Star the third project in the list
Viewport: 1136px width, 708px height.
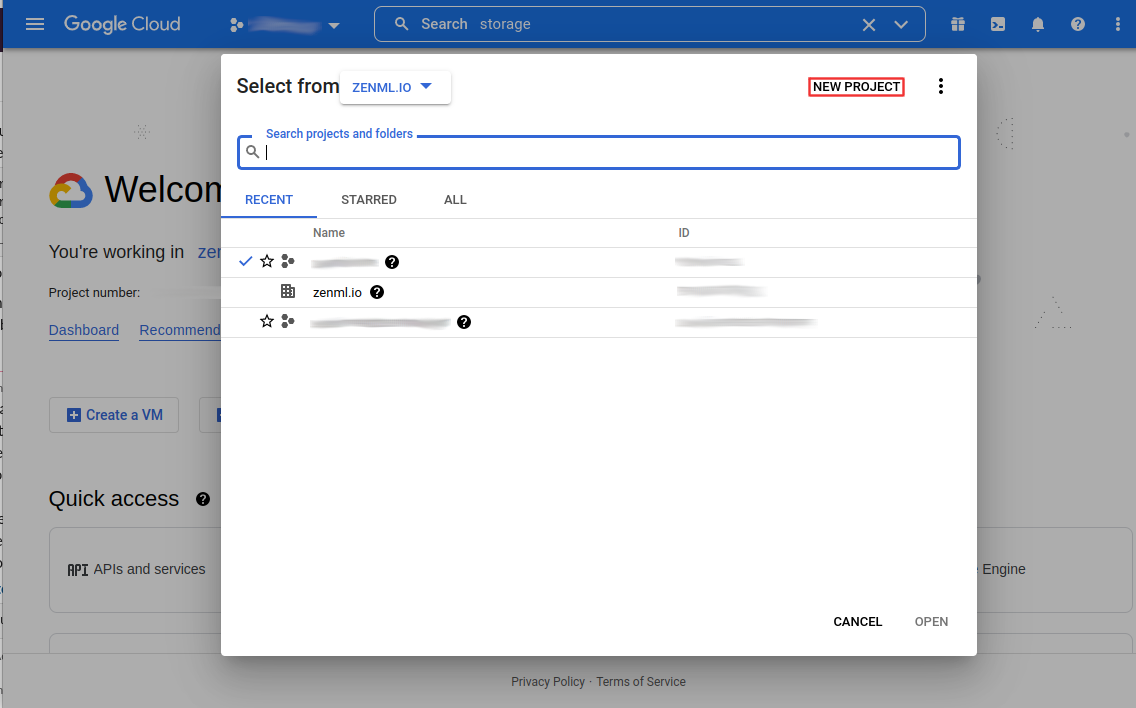pos(267,322)
